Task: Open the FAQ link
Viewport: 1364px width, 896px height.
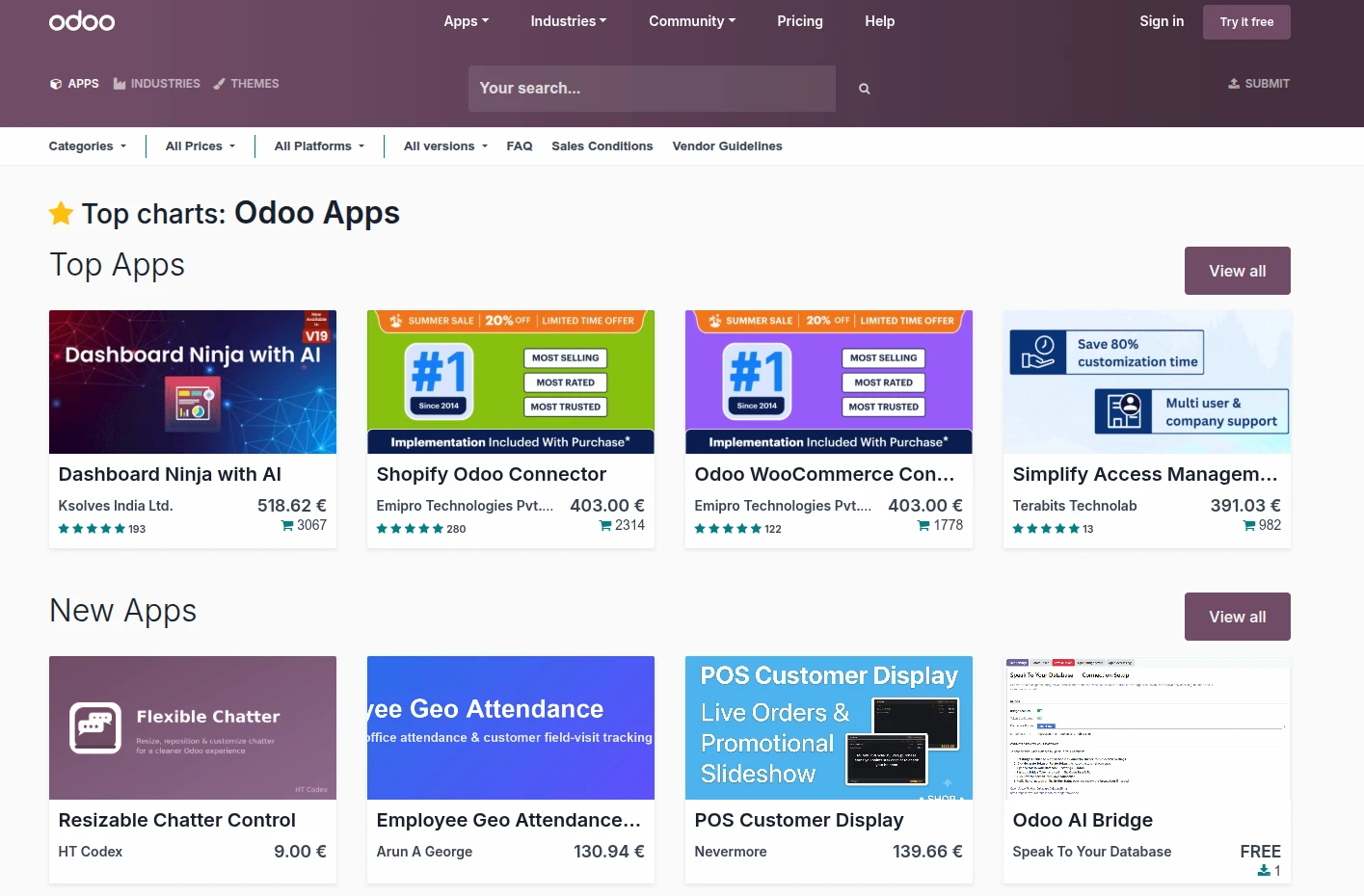Action: click(x=520, y=146)
